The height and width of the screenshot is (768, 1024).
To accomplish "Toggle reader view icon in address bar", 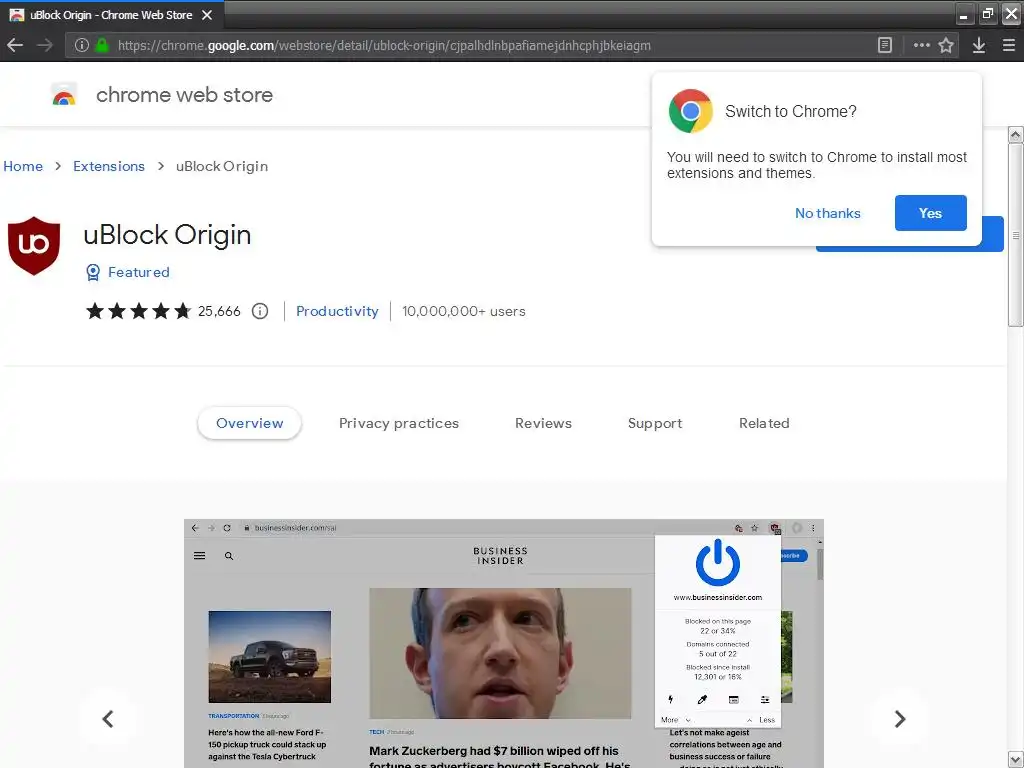I will click(884, 45).
